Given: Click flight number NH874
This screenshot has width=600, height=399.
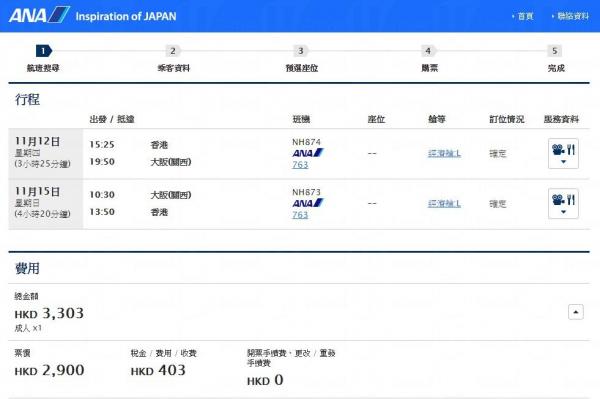Looking at the screenshot, I should coord(306,142).
